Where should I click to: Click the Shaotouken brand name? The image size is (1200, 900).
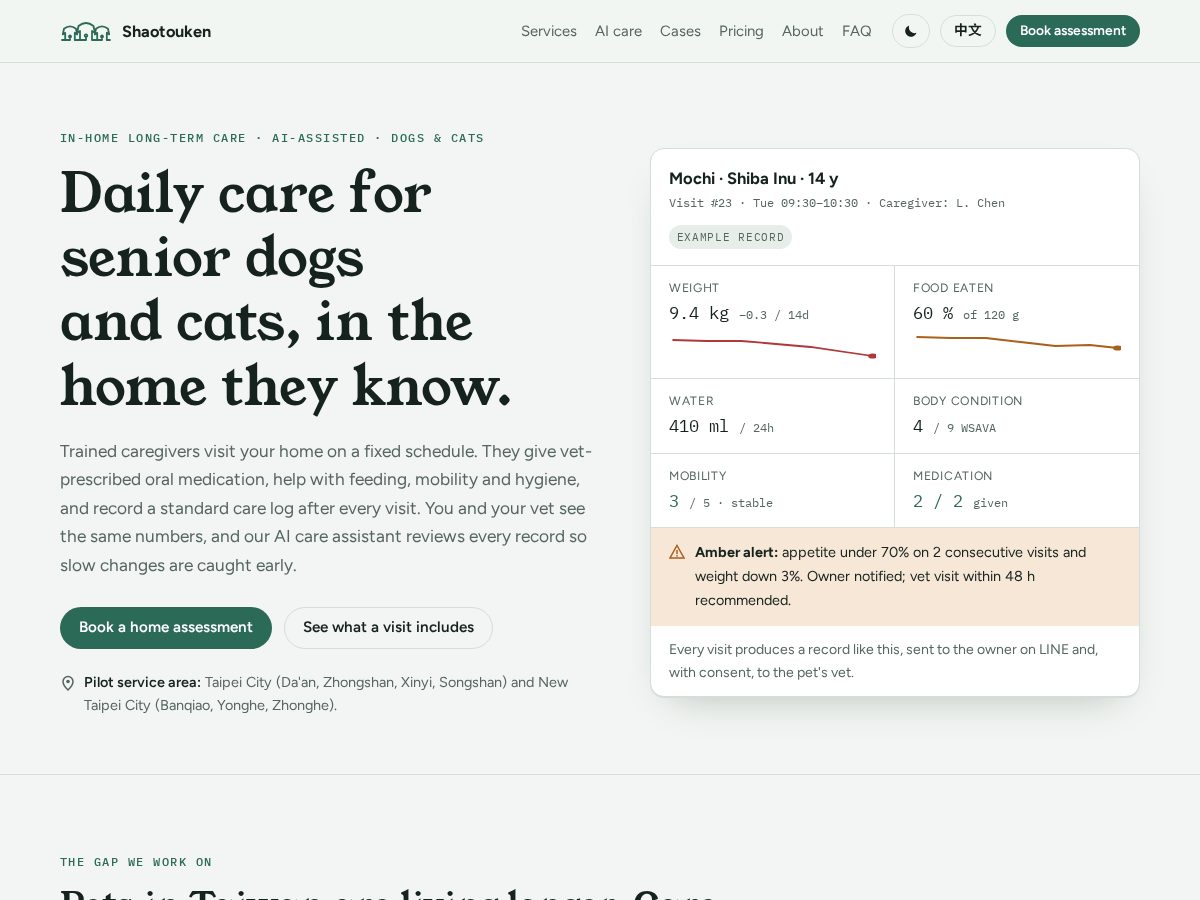tap(166, 31)
